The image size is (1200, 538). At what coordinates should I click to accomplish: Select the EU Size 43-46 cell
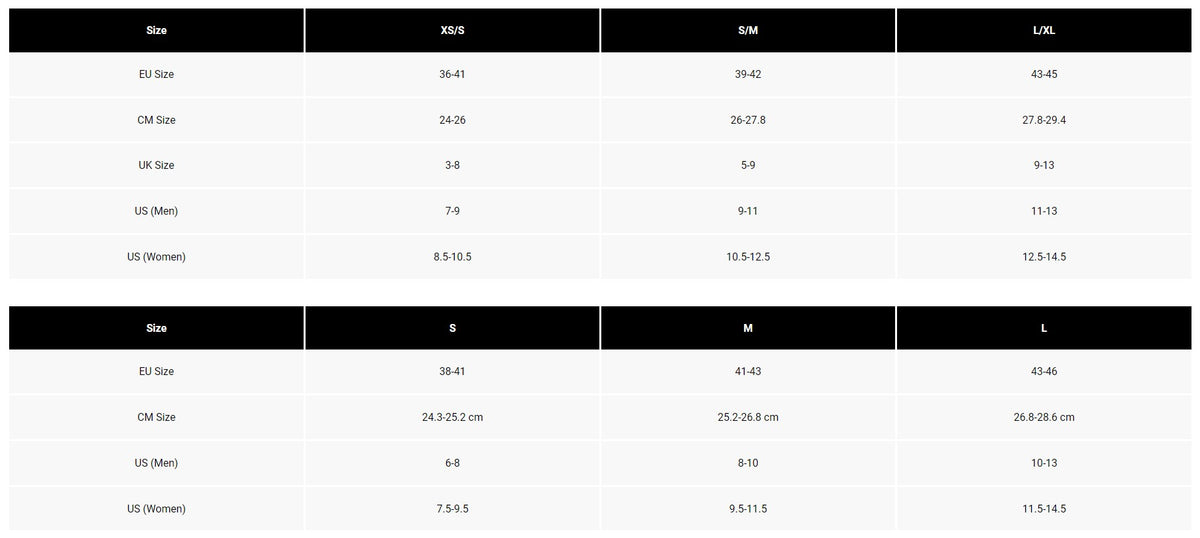[x=1044, y=372]
